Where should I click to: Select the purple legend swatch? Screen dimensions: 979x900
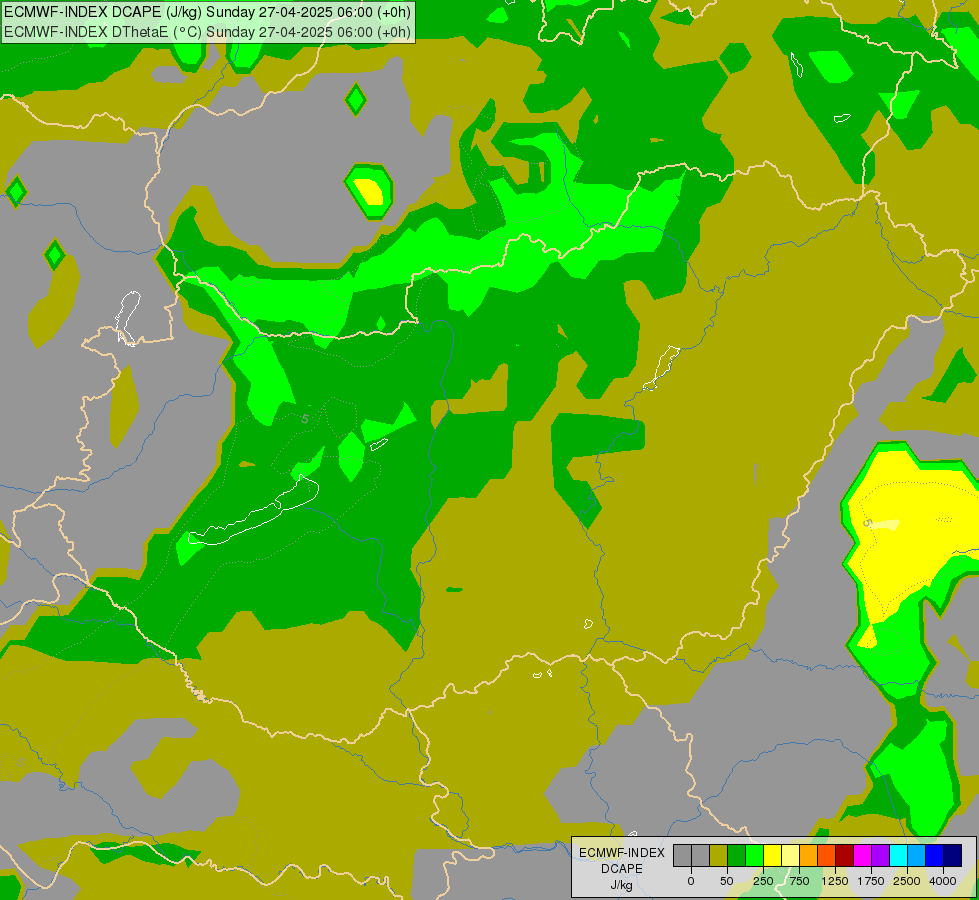pyautogui.click(x=880, y=855)
